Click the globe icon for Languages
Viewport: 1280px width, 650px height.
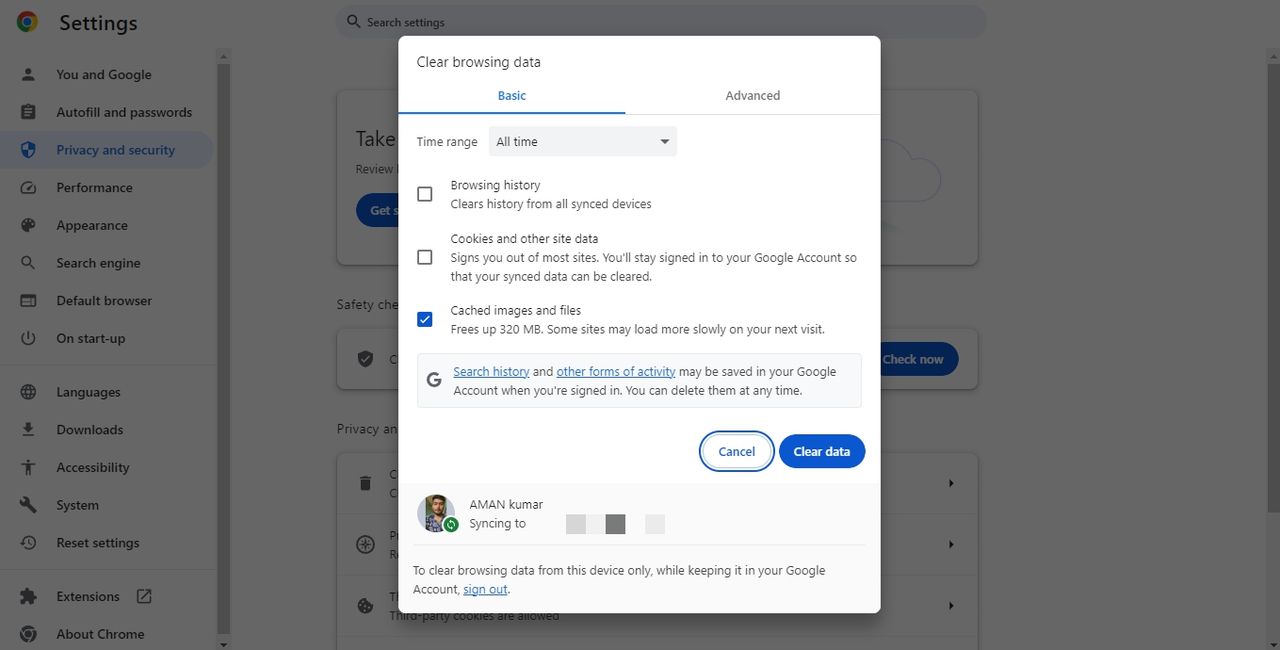[x=28, y=392]
